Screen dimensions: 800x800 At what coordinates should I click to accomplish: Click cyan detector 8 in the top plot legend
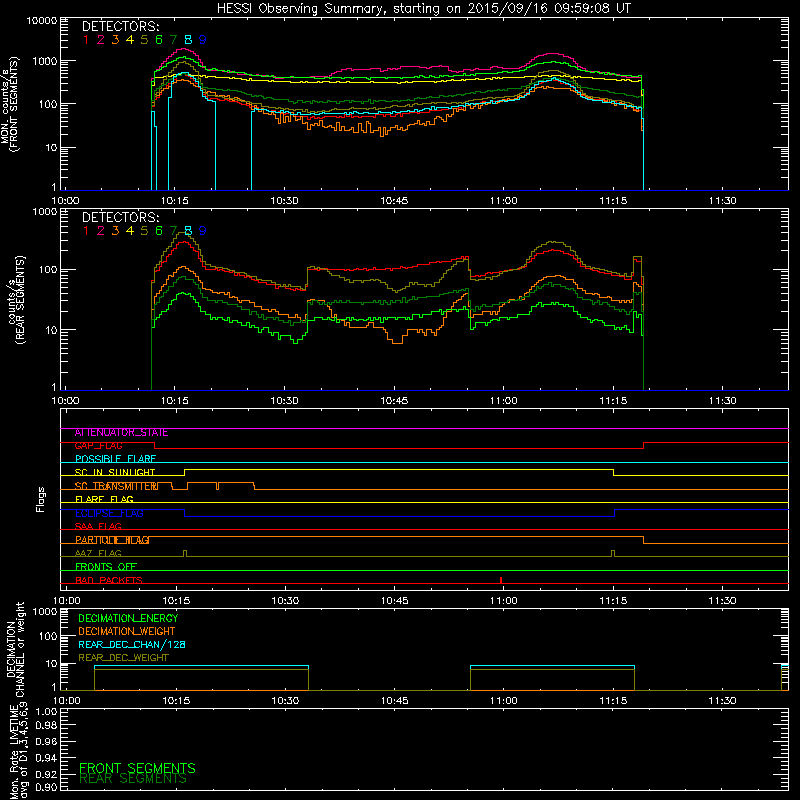point(188,40)
